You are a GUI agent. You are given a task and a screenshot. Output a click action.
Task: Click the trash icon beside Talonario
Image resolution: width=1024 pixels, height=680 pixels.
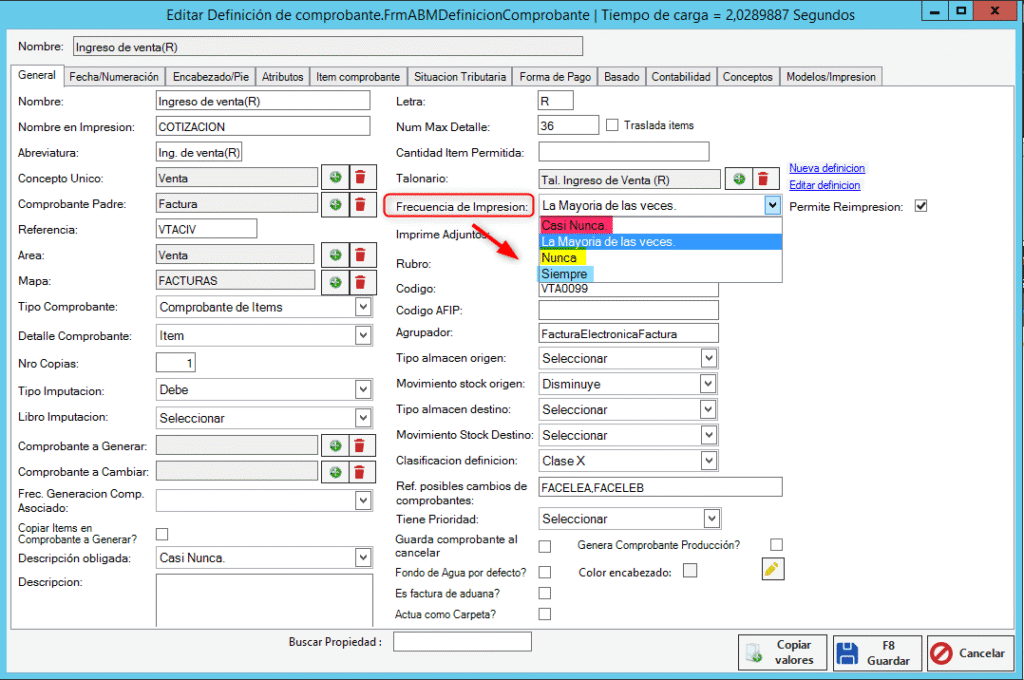click(764, 179)
